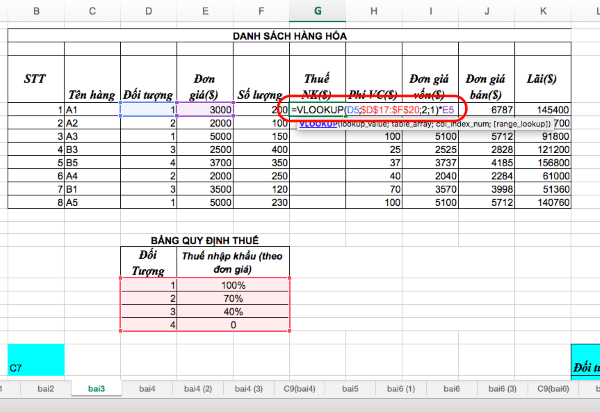Switch to the bai4 sheet tab
Screen dimensions: 600x412
tap(147, 389)
